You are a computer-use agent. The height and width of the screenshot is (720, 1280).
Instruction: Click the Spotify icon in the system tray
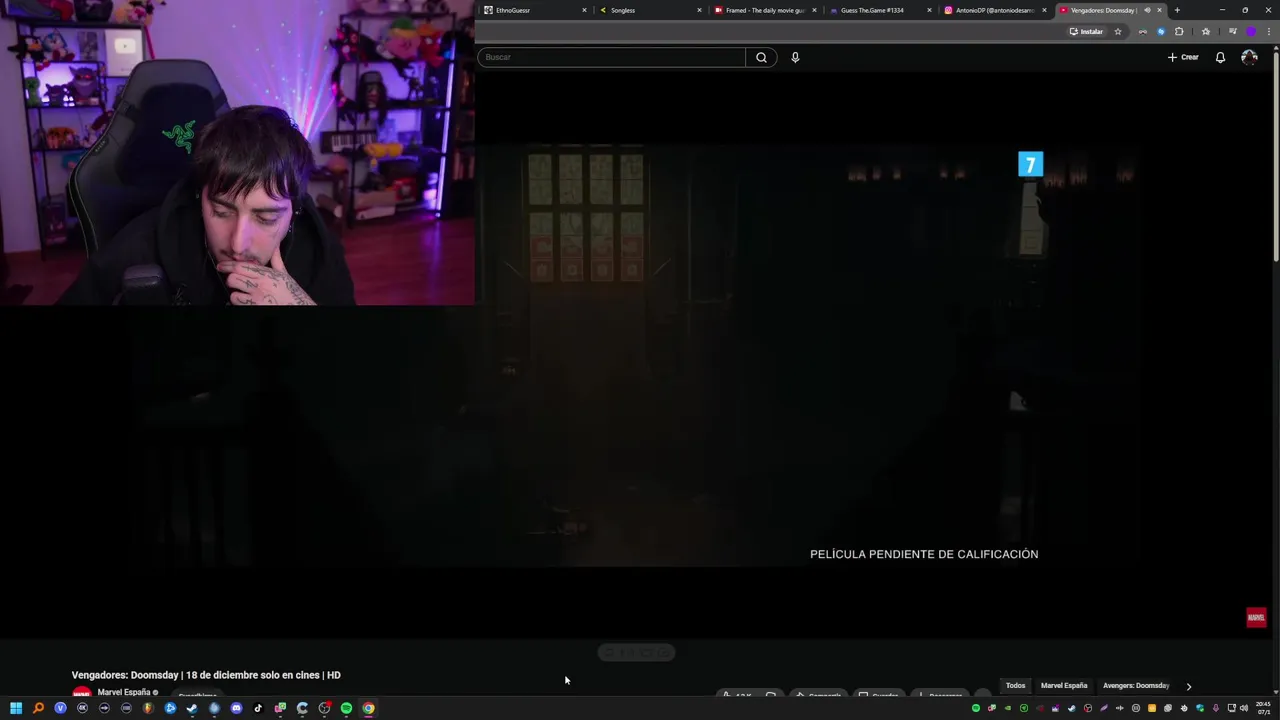976,708
